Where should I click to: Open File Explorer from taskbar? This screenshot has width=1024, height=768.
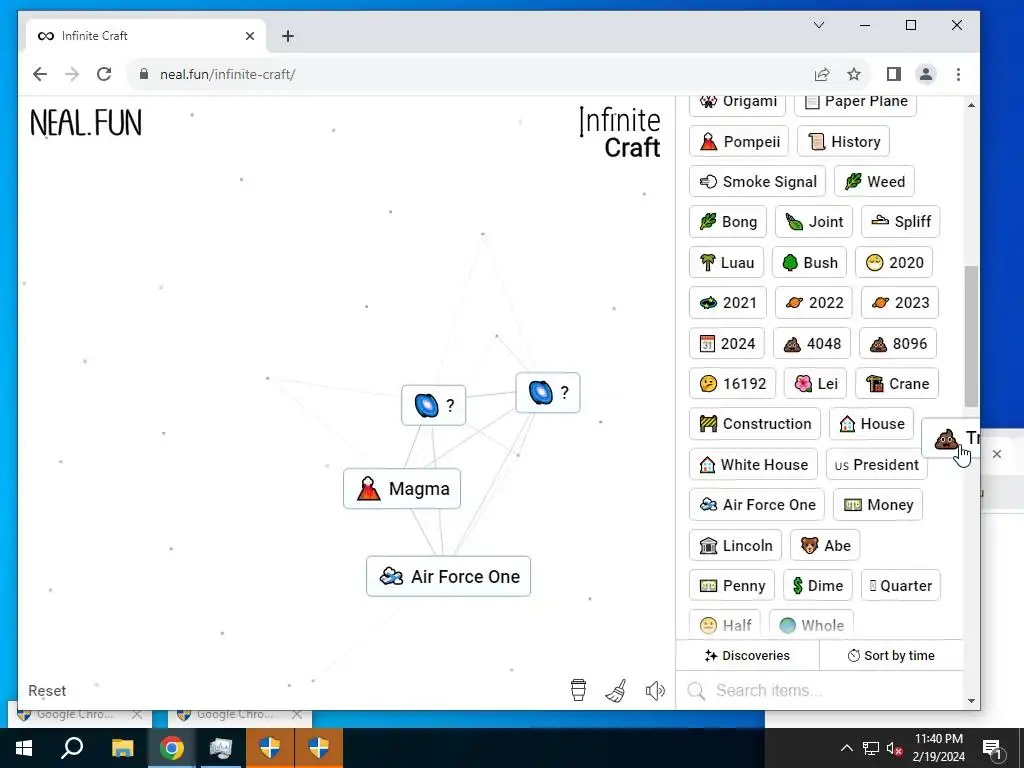point(122,748)
